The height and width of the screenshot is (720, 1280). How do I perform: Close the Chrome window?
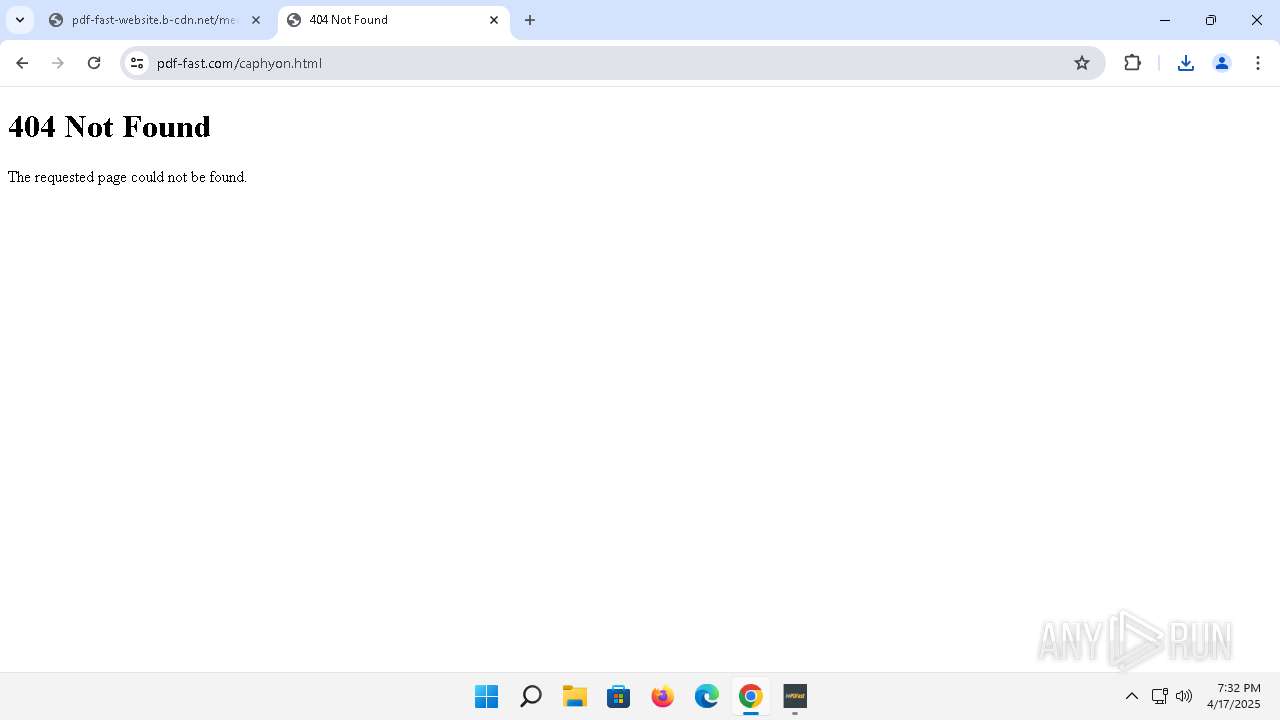pyautogui.click(x=1257, y=20)
